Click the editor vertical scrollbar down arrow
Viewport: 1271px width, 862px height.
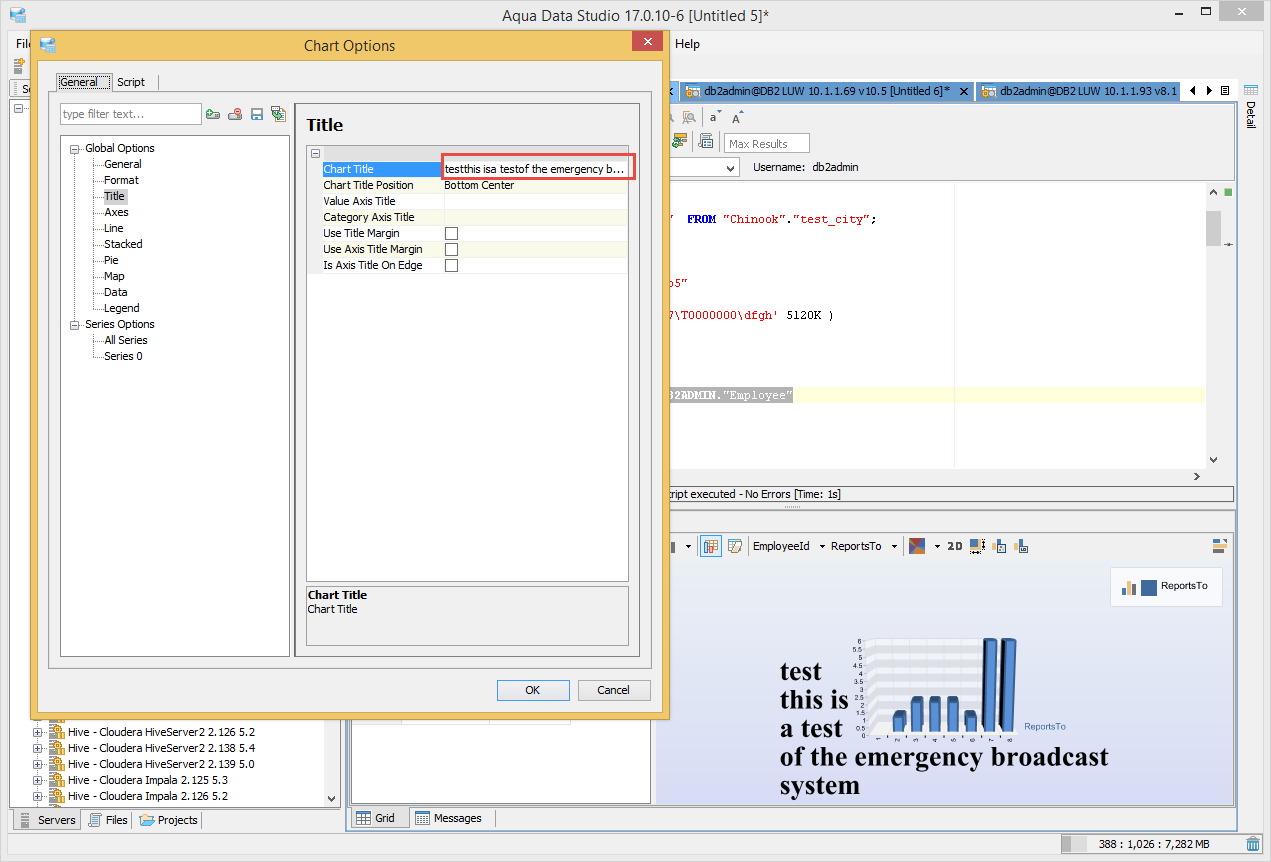coord(1213,459)
